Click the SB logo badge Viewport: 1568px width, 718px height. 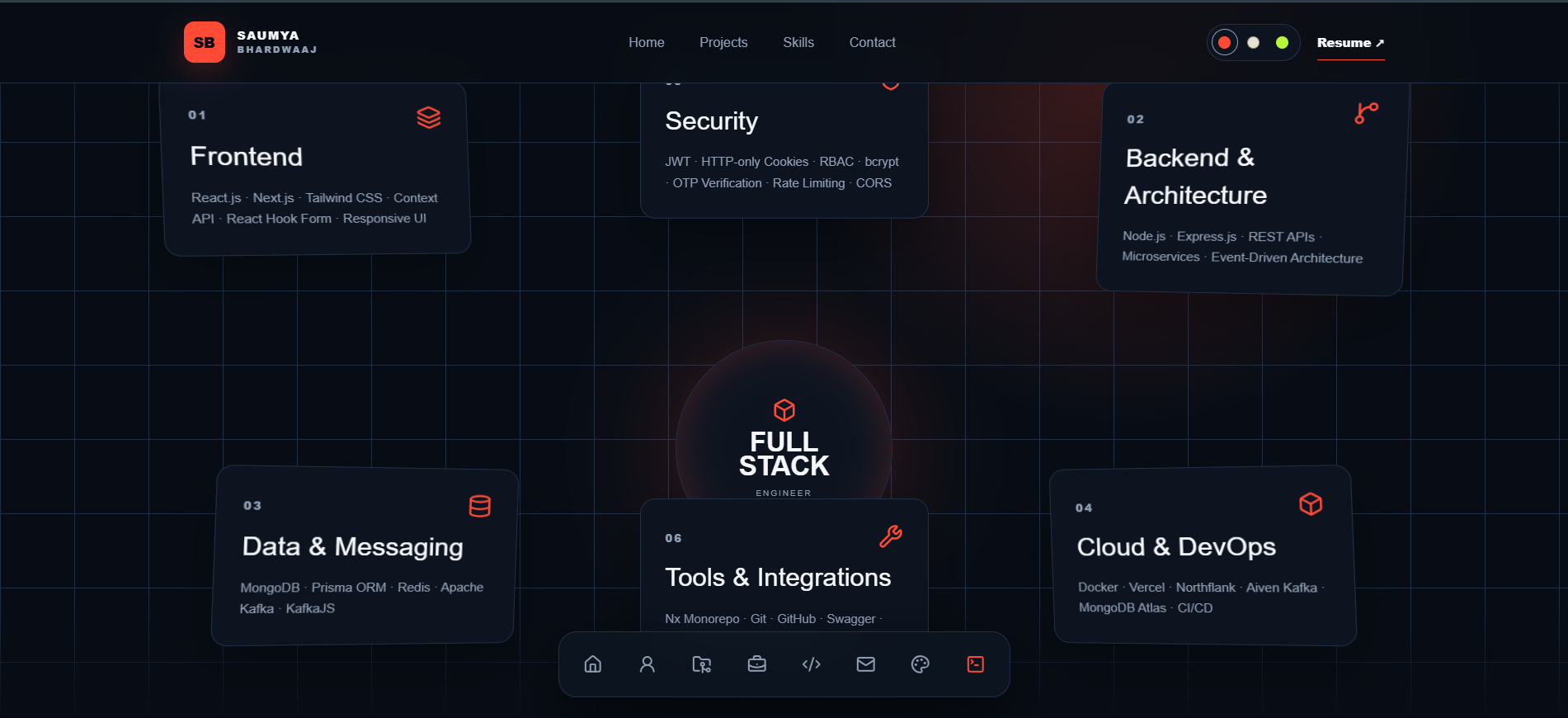click(205, 42)
